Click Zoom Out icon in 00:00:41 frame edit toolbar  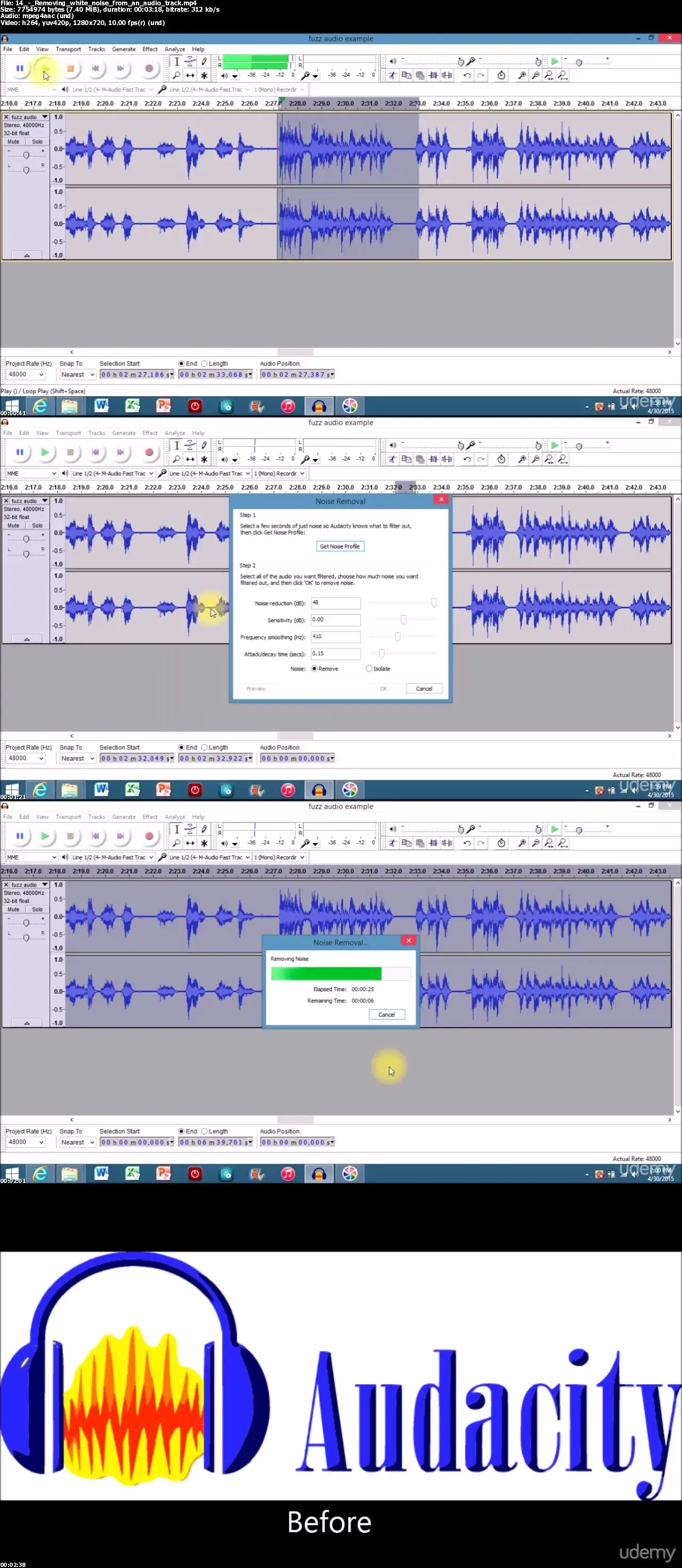(535, 76)
